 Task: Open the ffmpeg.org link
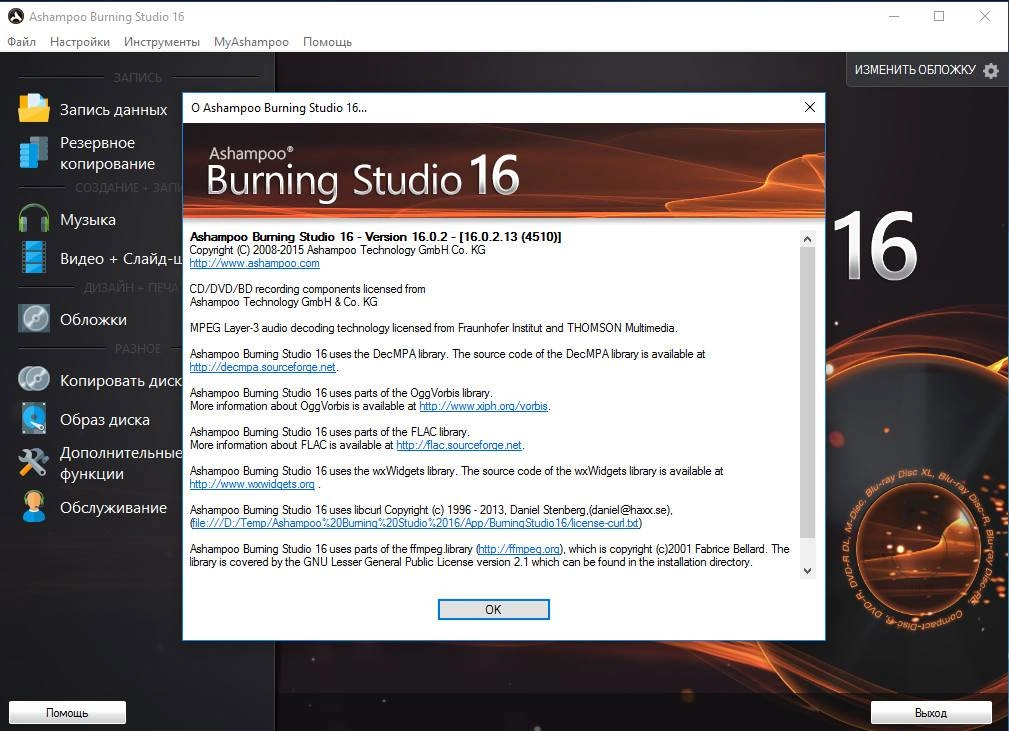point(519,549)
